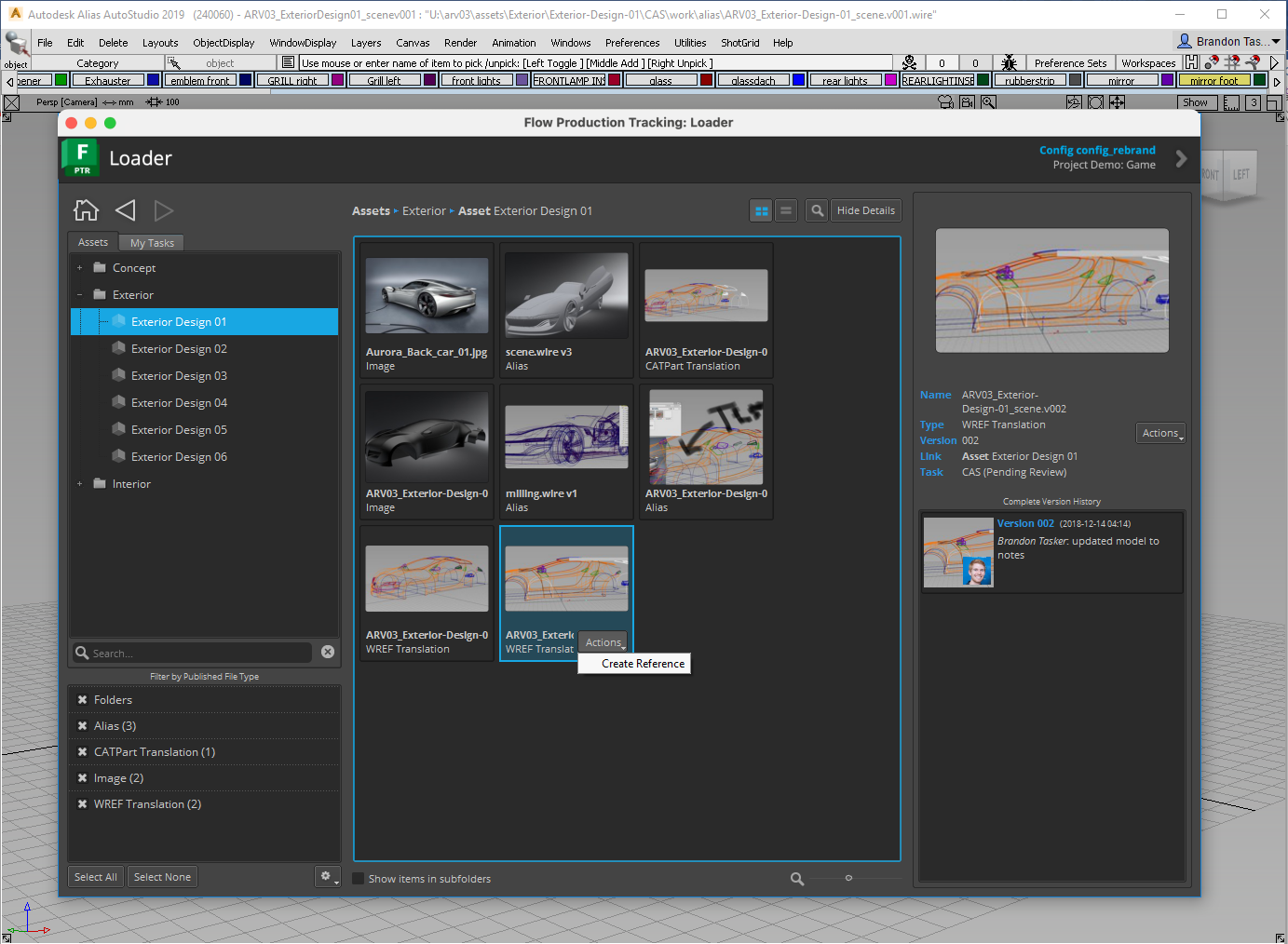
Task: Click the Exhauster layer color swatch
Action: coord(151,80)
